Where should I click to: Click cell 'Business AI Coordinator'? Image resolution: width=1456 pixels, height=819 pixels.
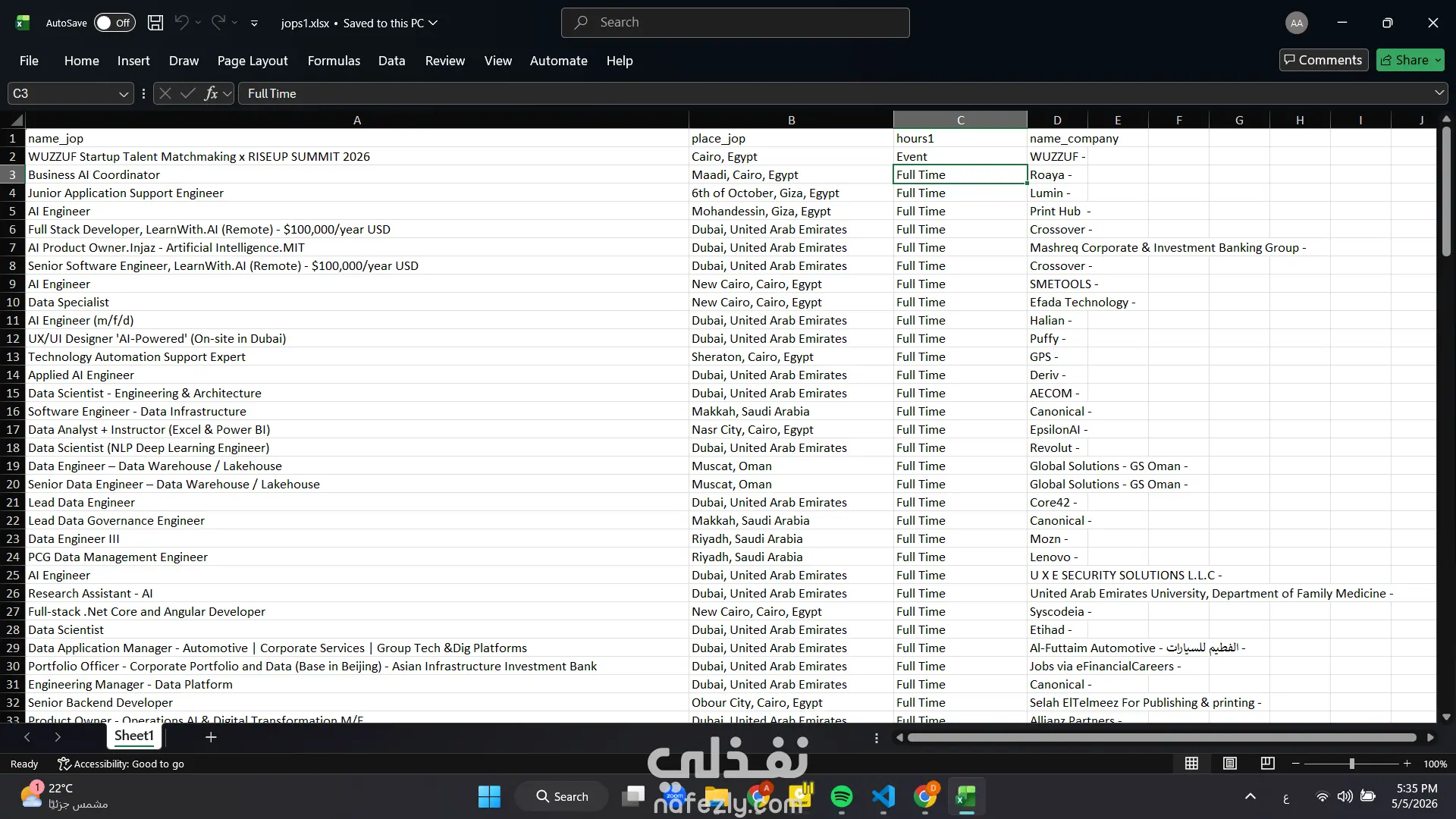[357, 174]
